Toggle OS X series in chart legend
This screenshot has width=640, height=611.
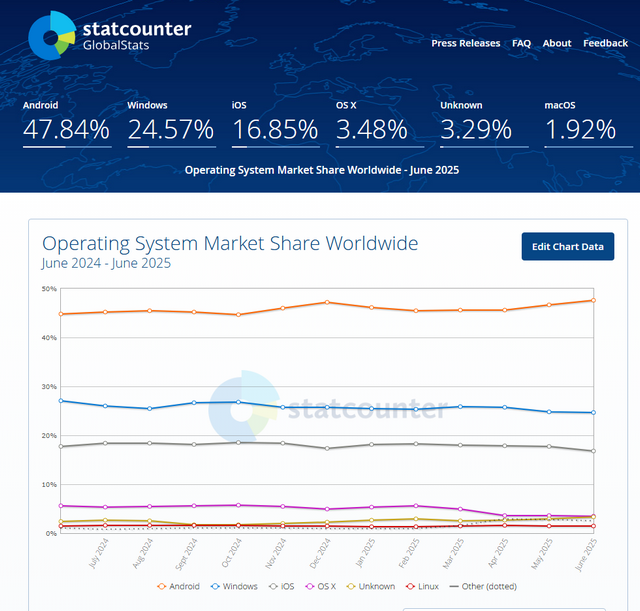tap(321, 587)
